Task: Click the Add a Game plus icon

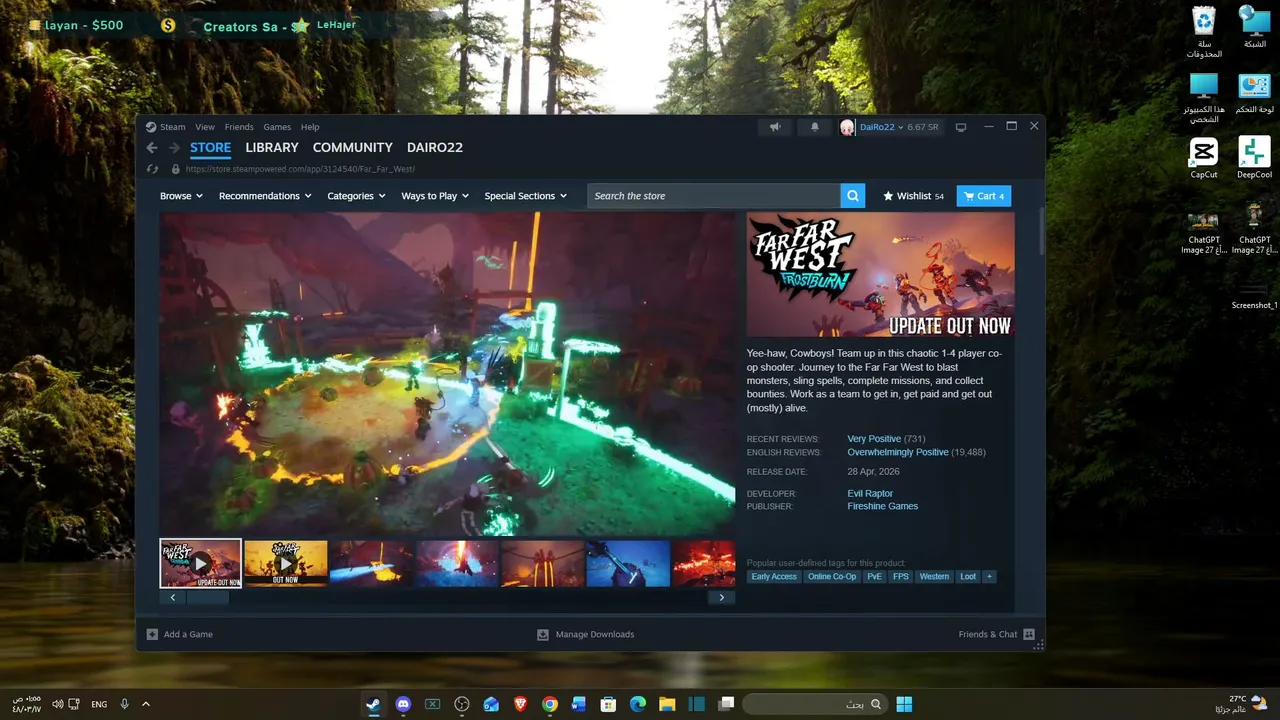Action: [x=152, y=634]
